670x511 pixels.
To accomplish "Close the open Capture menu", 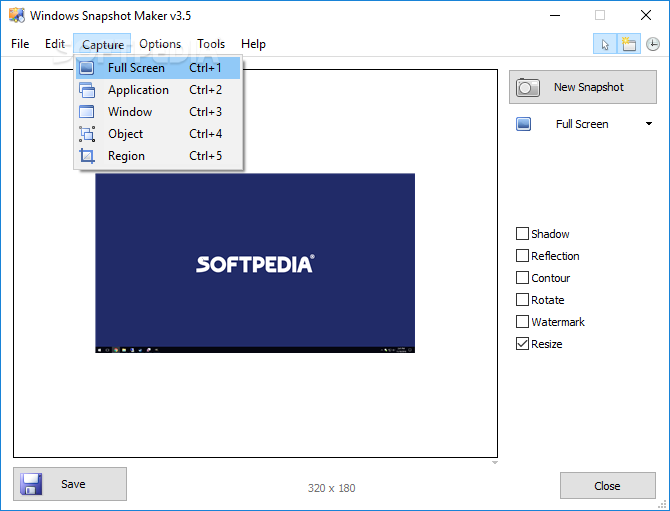I will click(103, 44).
